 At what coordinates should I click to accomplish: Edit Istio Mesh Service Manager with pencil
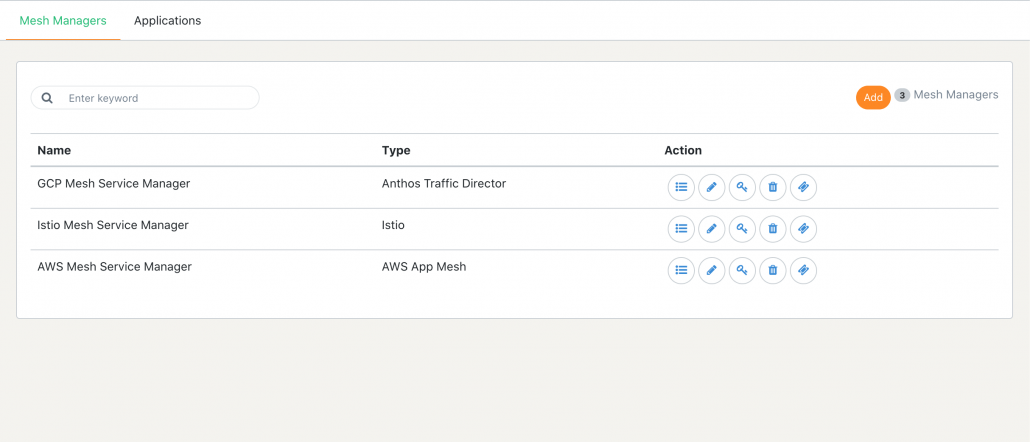(x=711, y=229)
